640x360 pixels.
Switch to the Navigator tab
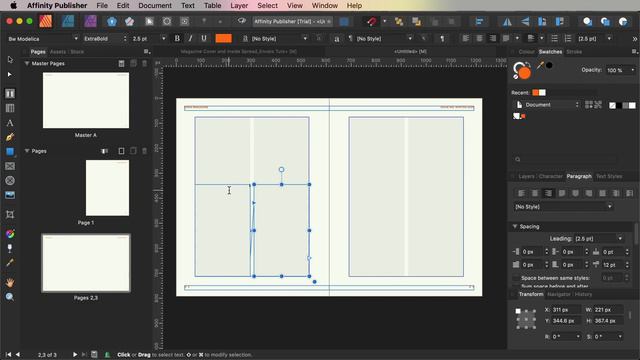pos(558,294)
